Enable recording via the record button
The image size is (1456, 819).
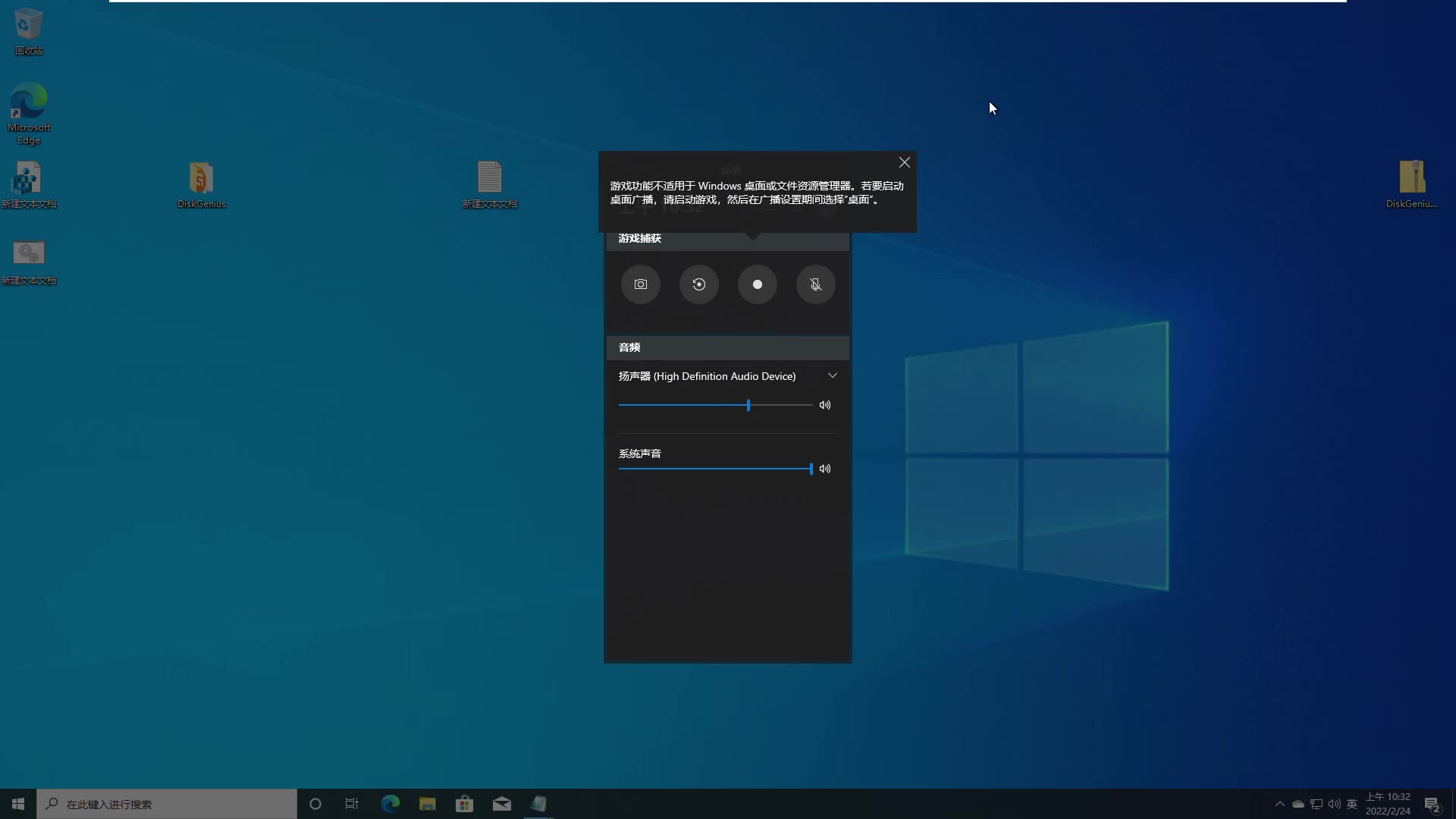(x=757, y=284)
